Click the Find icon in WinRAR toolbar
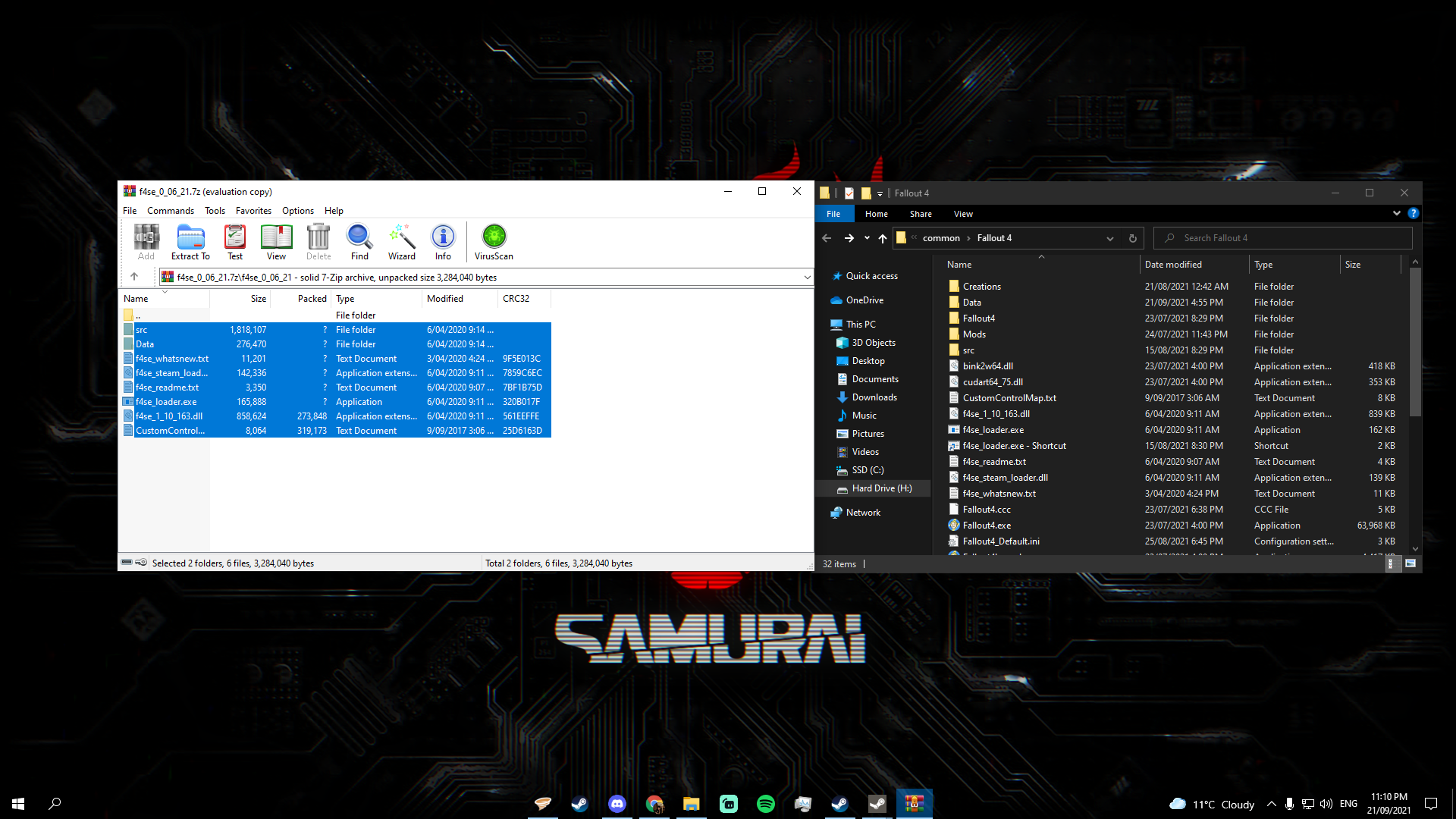The height and width of the screenshot is (819, 1456). (359, 242)
